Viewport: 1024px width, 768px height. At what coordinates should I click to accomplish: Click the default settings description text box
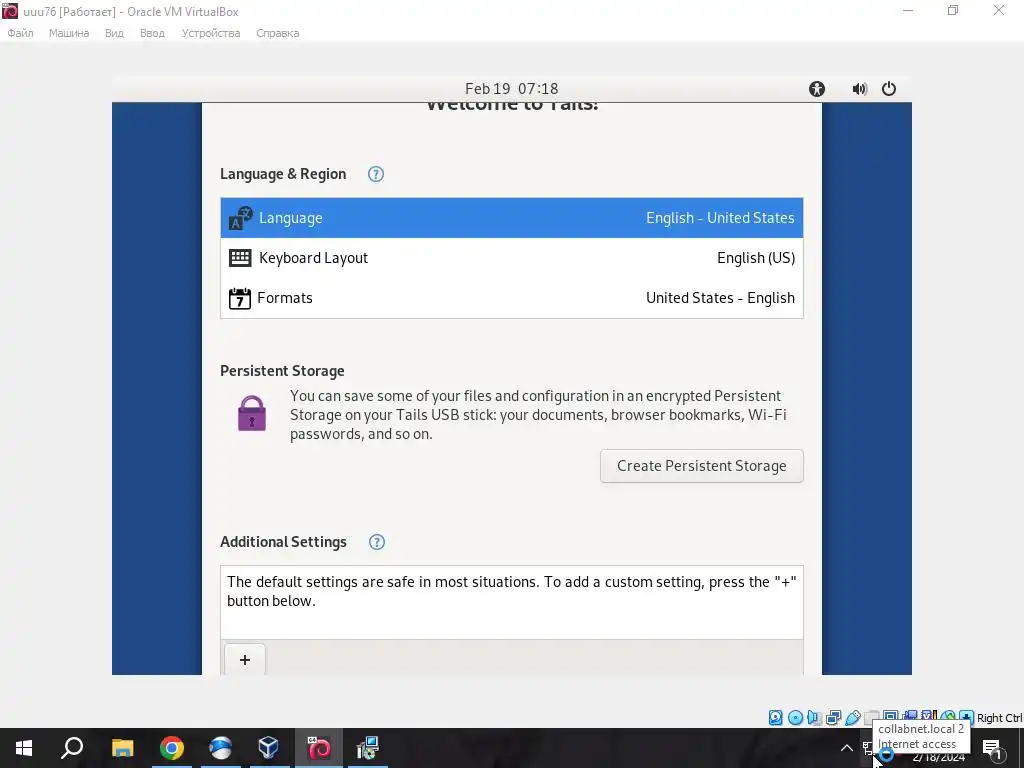click(x=511, y=602)
